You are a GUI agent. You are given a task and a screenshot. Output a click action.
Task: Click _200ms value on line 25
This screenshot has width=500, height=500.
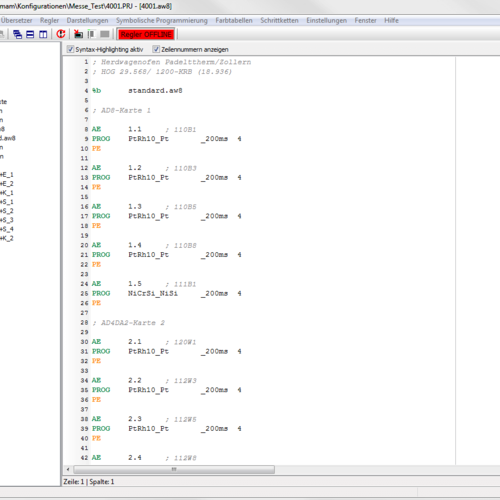click(x=214, y=294)
